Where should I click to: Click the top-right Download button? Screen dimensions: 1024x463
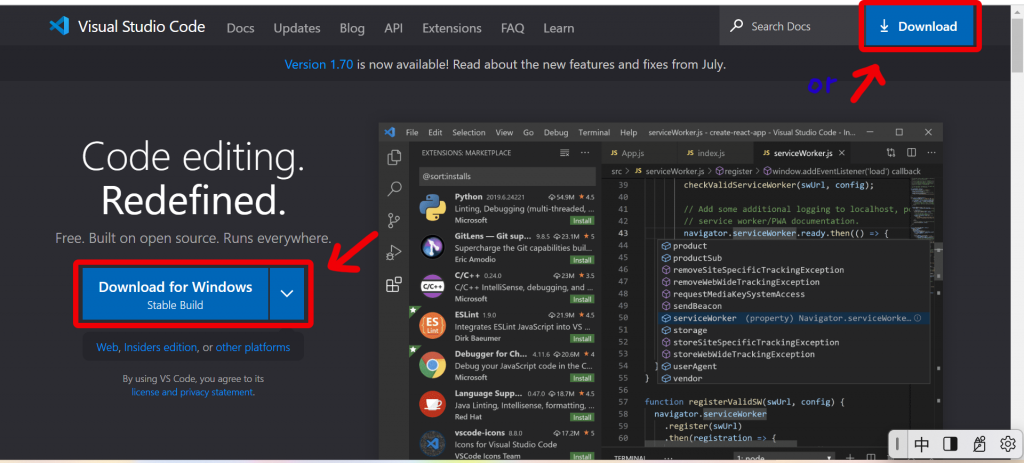[x=919, y=27]
